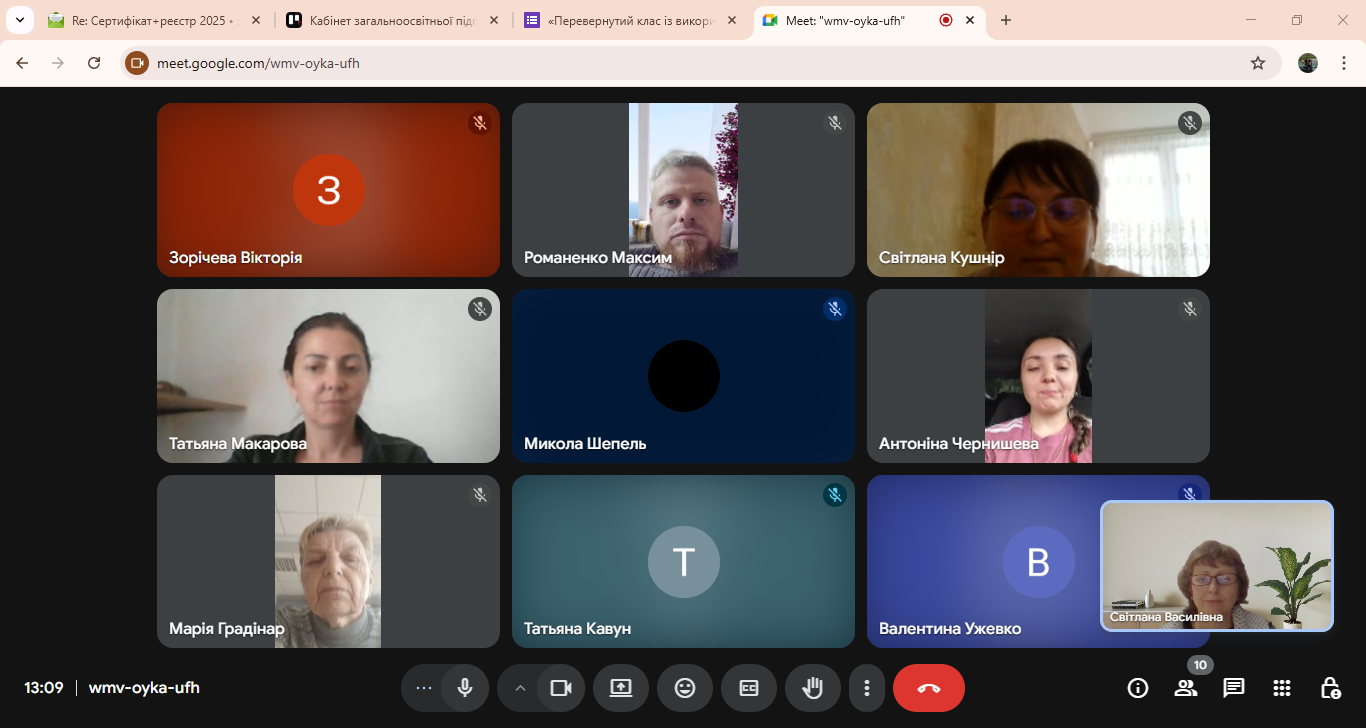
Task: Raise your hand in the meeting
Action: 813,688
